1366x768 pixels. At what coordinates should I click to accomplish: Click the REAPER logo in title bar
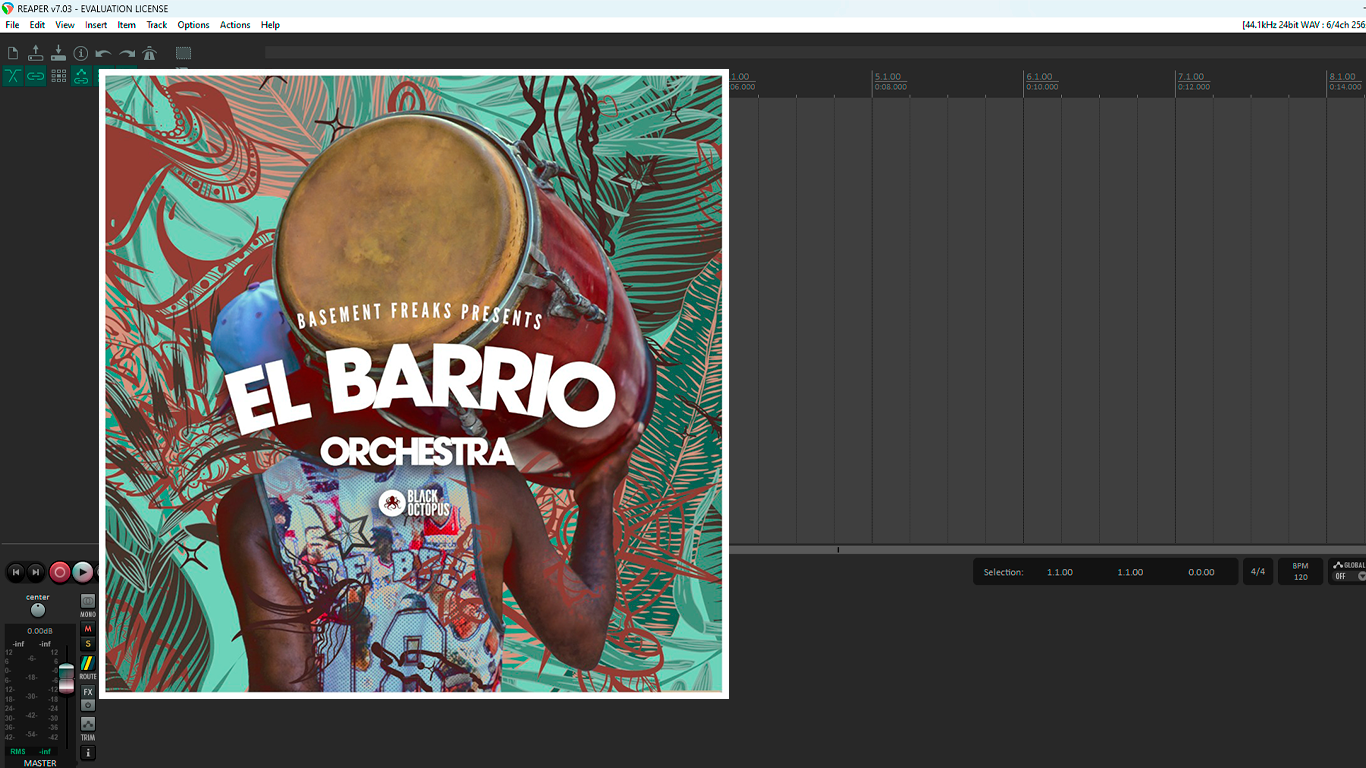point(8,8)
